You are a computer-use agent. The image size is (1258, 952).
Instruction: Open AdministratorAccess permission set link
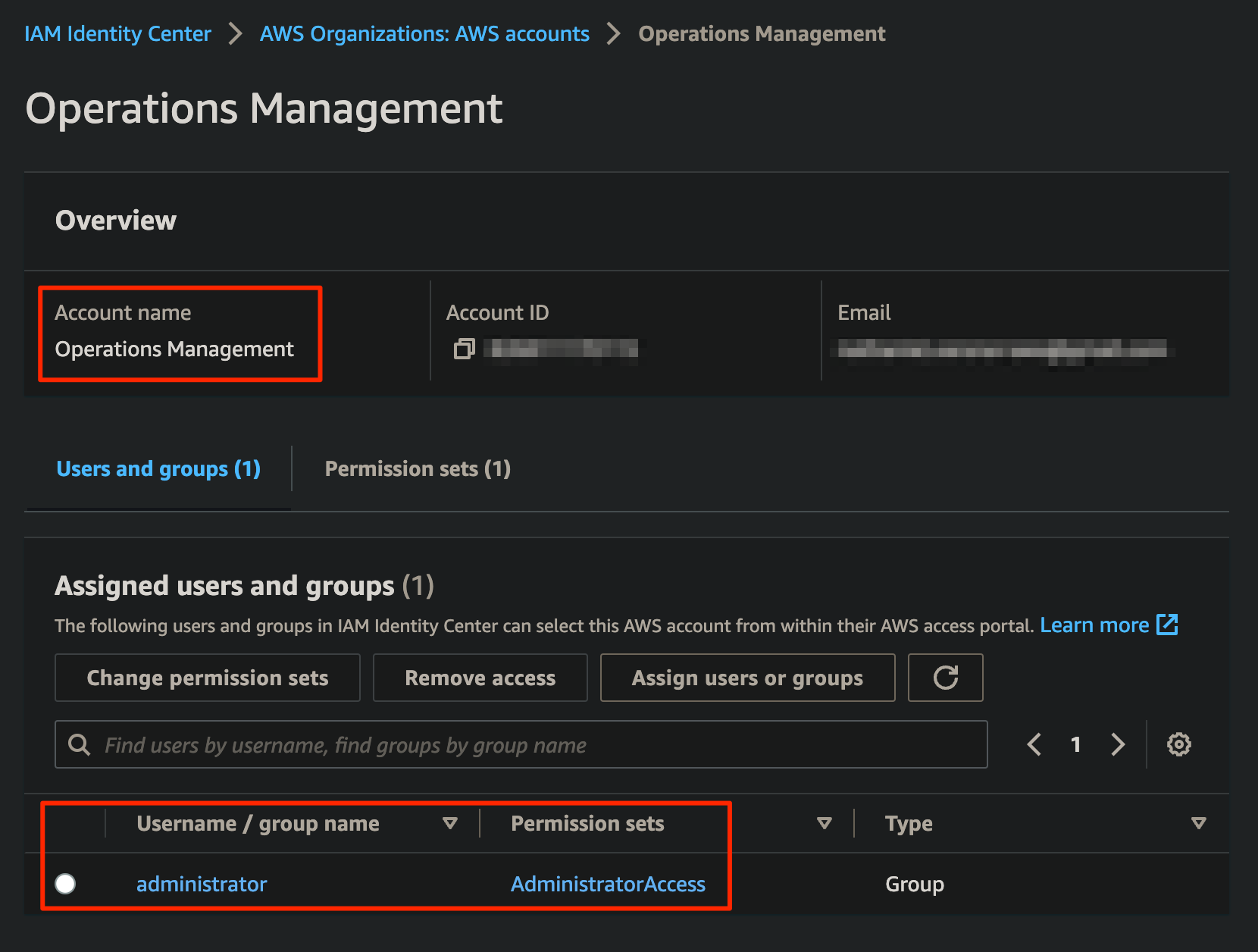608,884
